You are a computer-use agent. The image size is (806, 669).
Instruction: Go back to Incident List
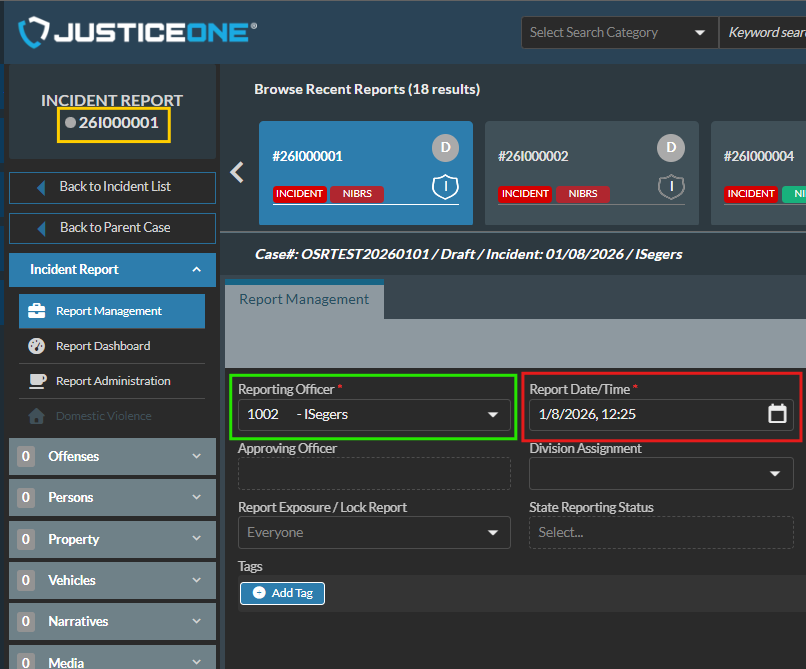tap(112, 187)
